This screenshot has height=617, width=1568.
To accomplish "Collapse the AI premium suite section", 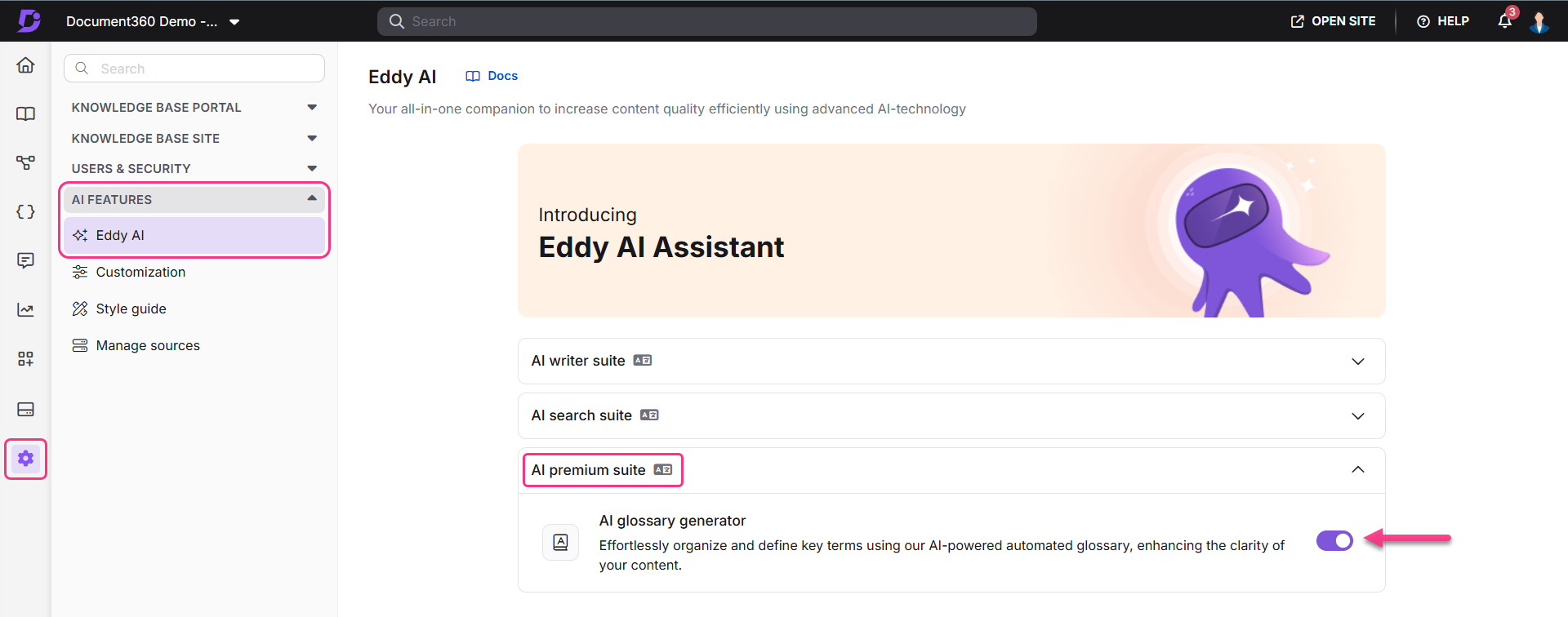I will [1357, 470].
